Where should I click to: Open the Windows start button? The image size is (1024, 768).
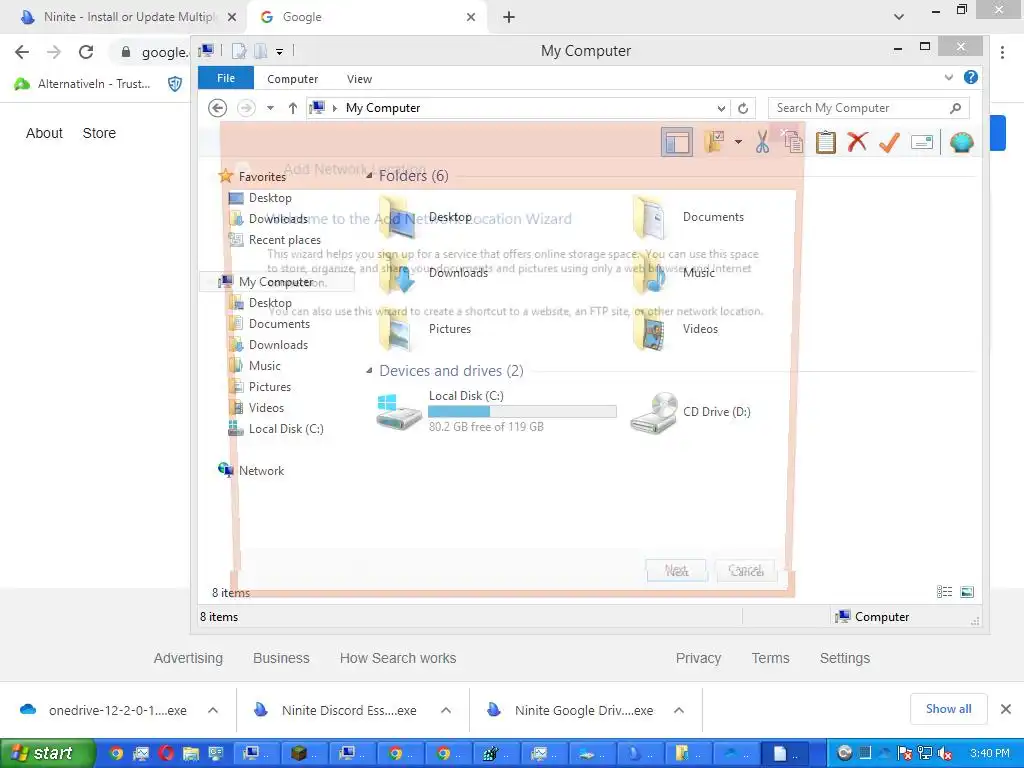(48, 754)
